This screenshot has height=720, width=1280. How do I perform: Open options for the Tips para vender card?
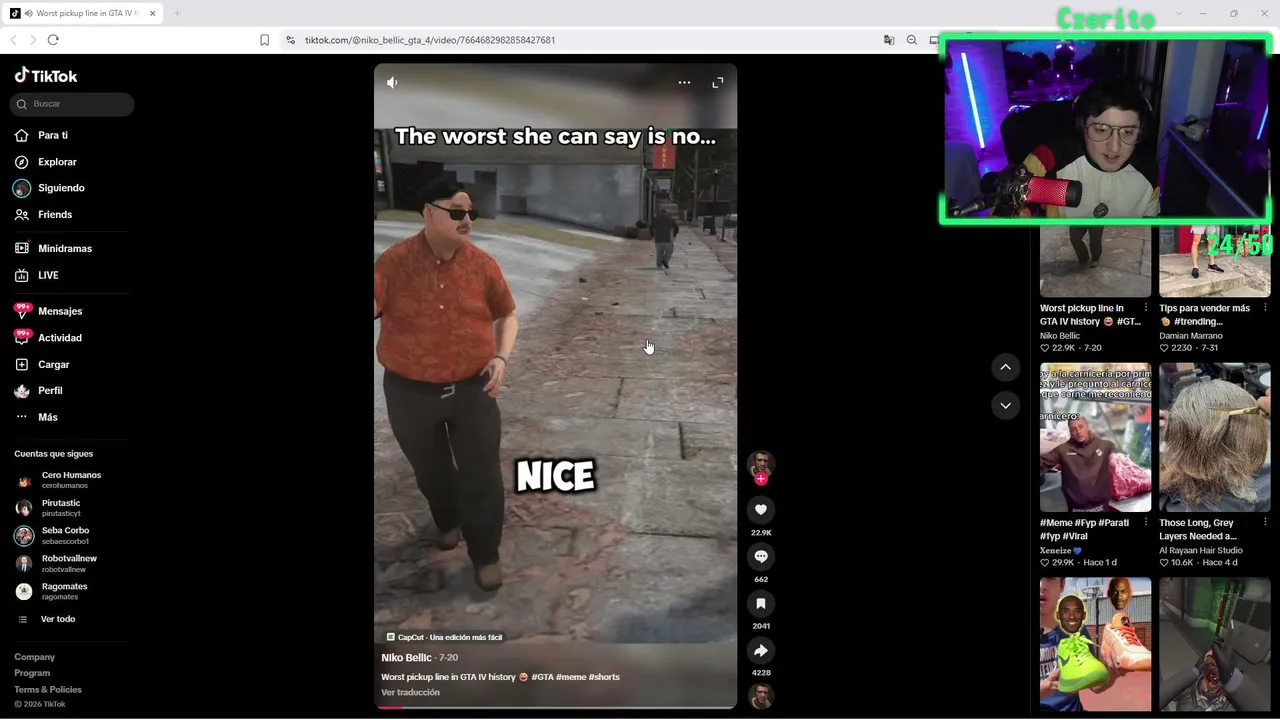[1265, 308]
